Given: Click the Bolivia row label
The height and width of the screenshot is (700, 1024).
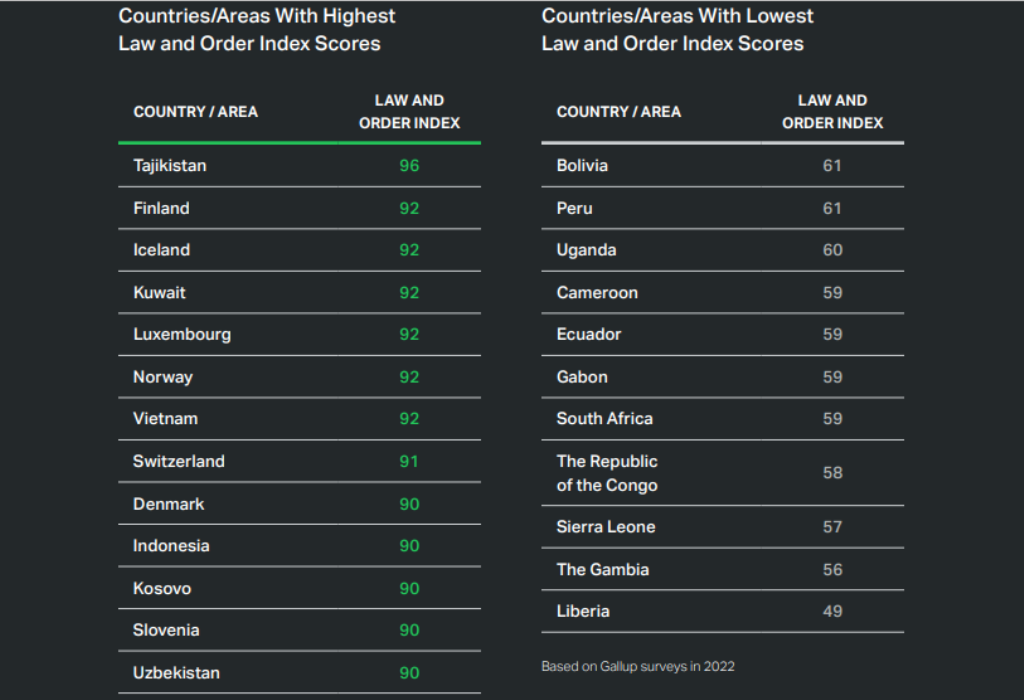Looking at the screenshot, I should coord(582,165).
